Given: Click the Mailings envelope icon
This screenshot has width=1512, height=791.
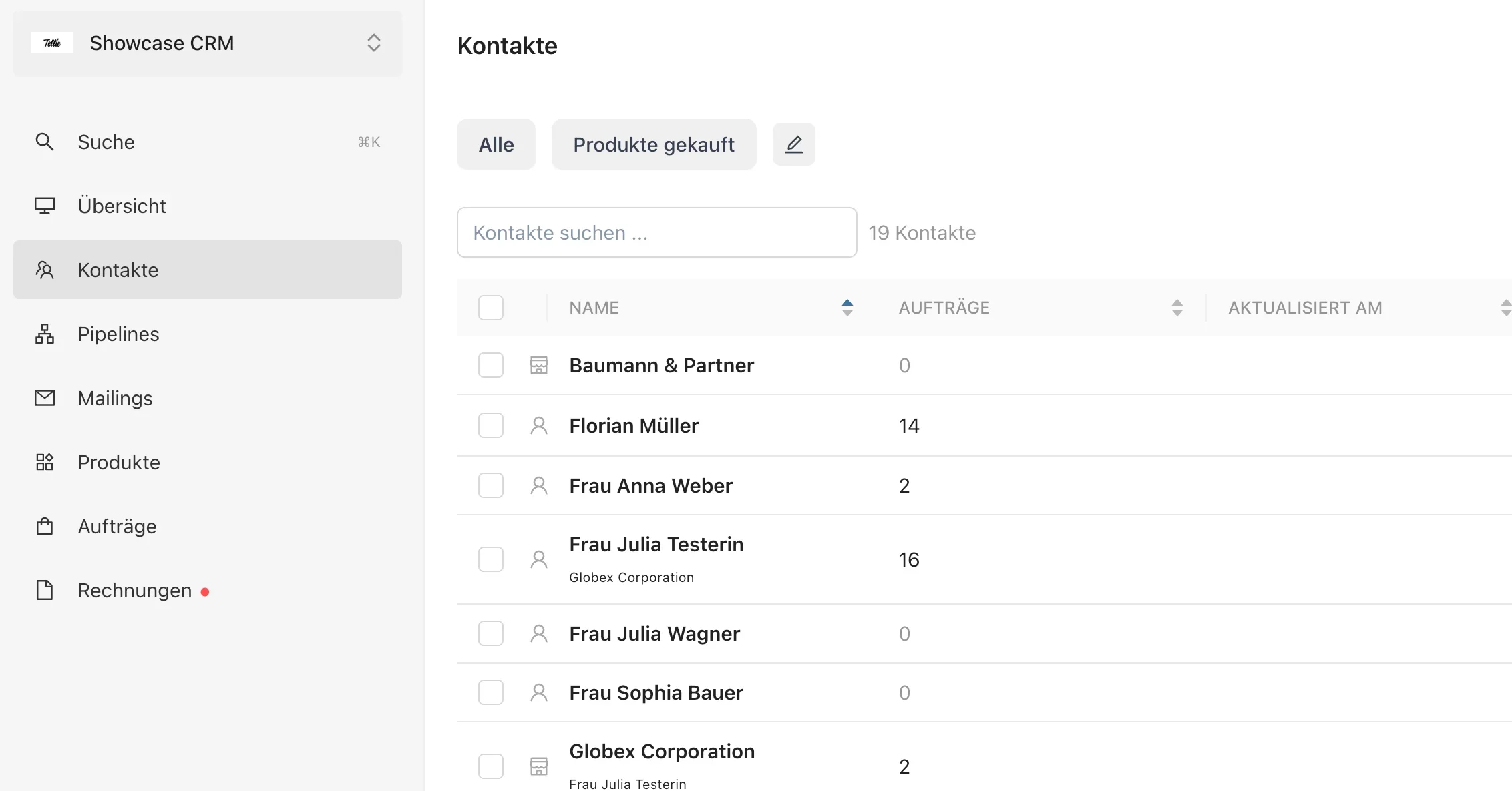Looking at the screenshot, I should click(x=44, y=398).
